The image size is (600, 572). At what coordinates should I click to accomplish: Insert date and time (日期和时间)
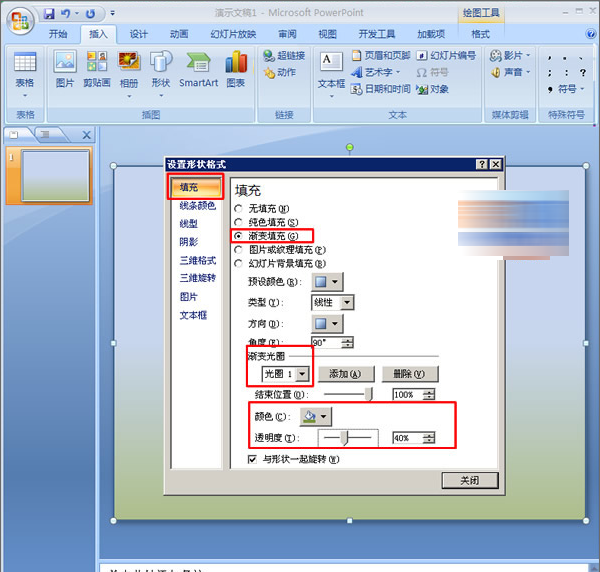pyautogui.click(x=381, y=89)
